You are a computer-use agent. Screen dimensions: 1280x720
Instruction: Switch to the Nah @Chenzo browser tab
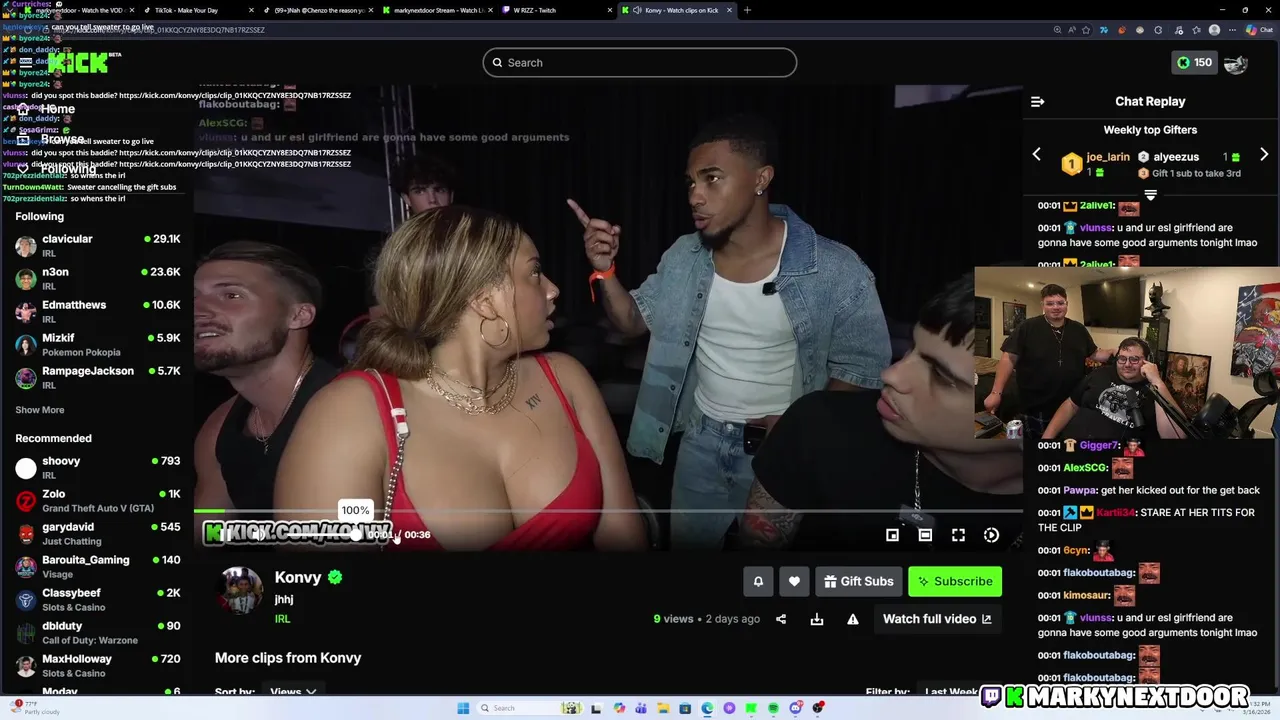coord(315,10)
